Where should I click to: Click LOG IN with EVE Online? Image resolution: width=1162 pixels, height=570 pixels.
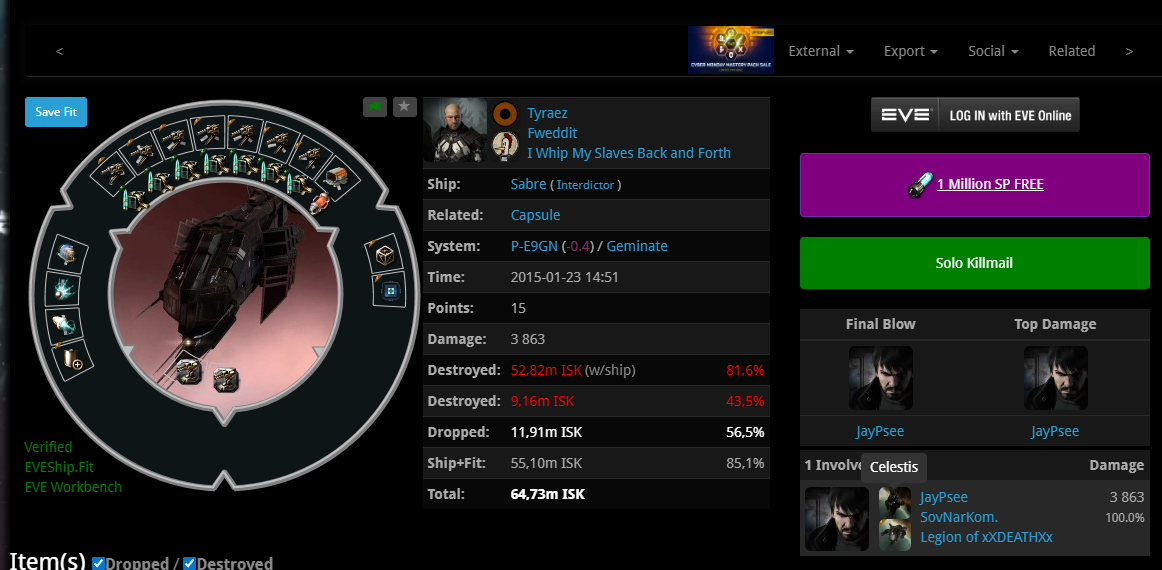pyautogui.click(x=975, y=115)
